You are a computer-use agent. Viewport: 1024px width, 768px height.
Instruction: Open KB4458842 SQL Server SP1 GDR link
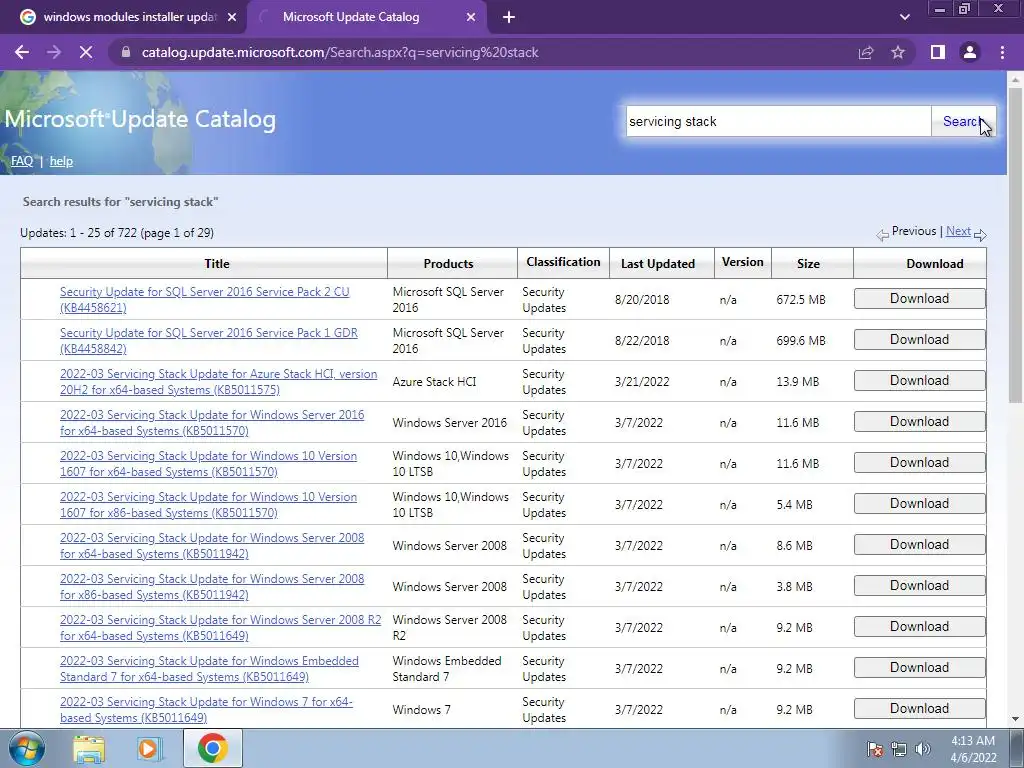[208, 341]
